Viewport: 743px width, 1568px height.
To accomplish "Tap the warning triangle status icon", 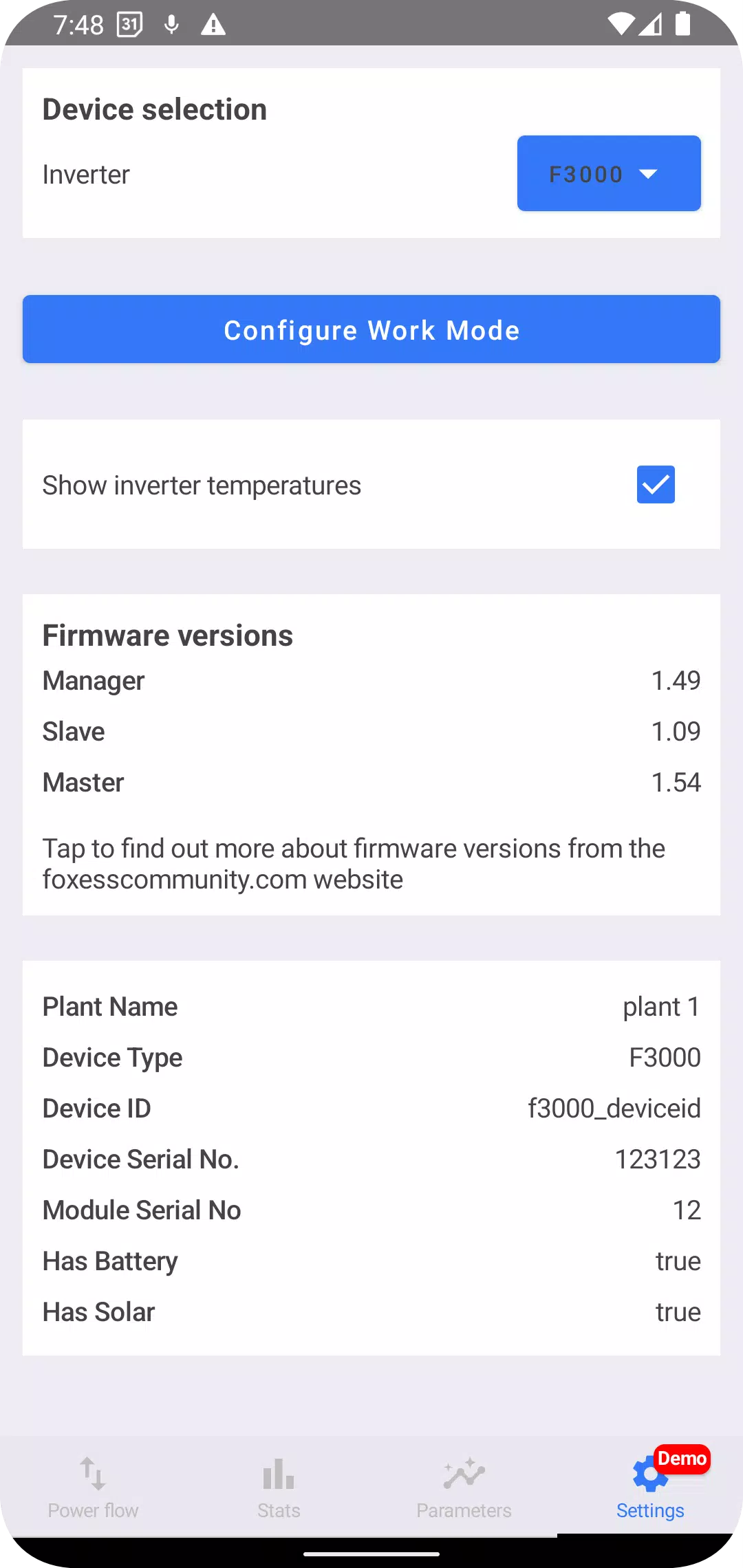I will coord(213,25).
